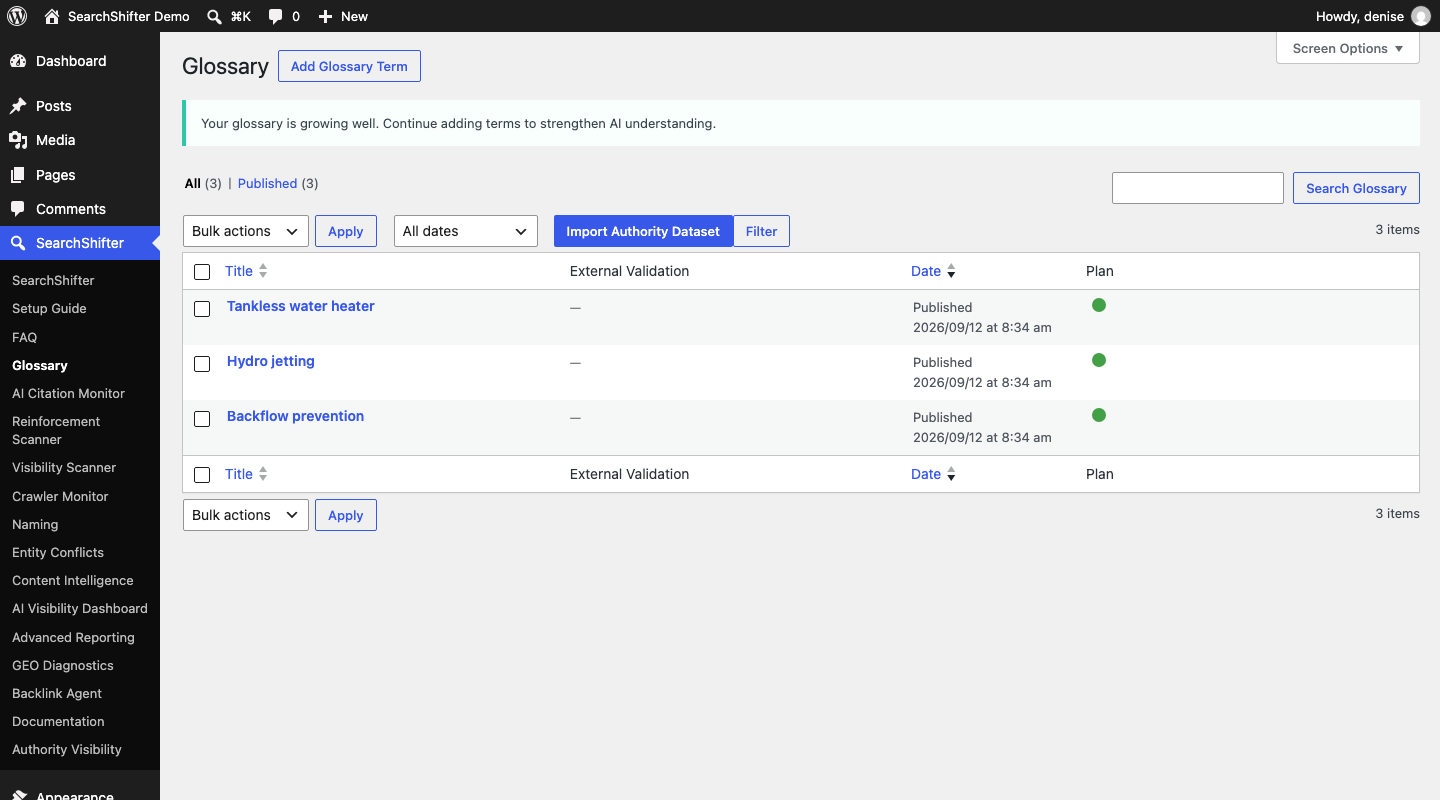The height and width of the screenshot is (800, 1440).
Task: Go to Visibility Scanner in sidebar
Action: pyautogui.click(x=64, y=467)
